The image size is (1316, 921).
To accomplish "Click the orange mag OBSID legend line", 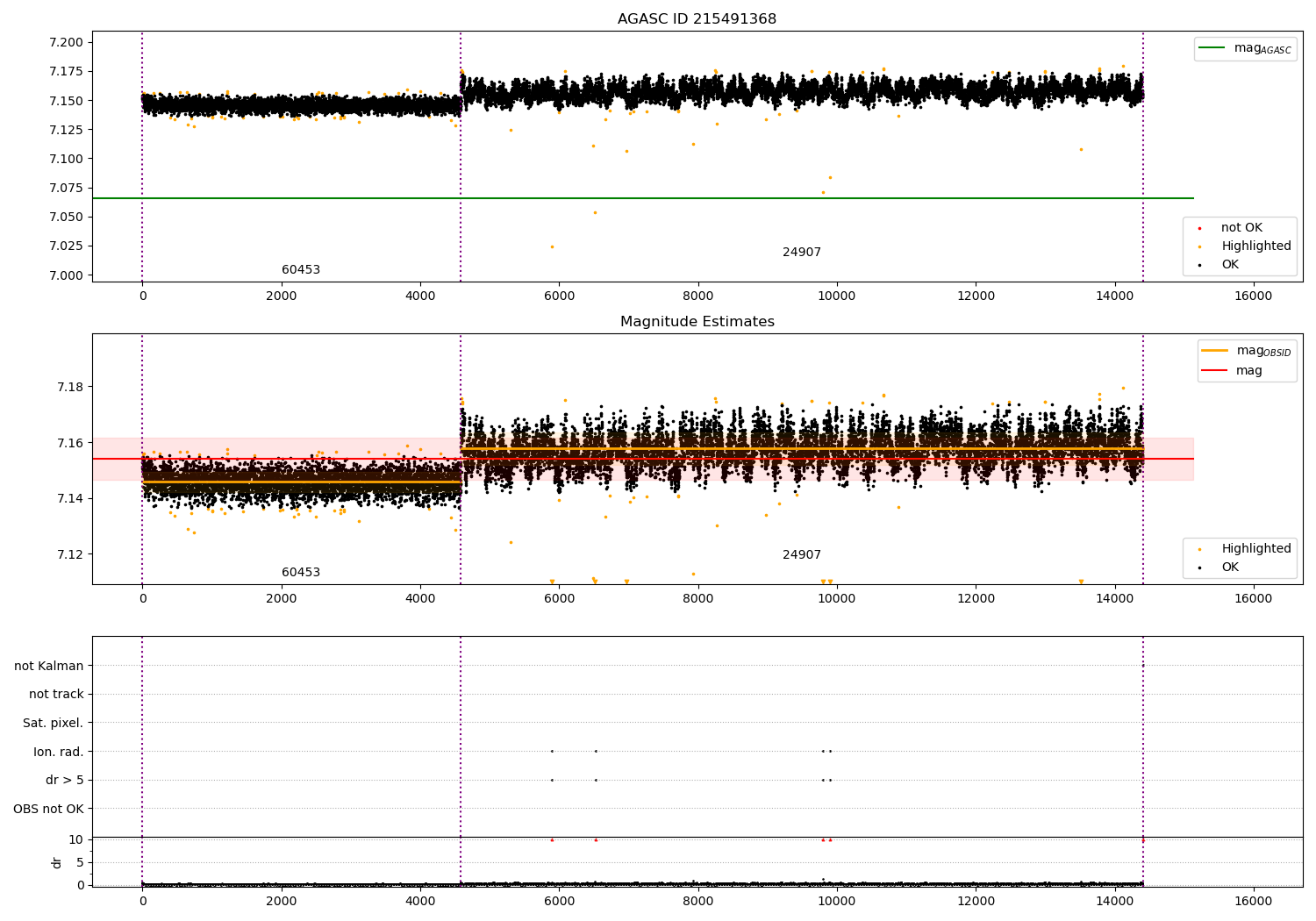I will pyautogui.click(x=1215, y=351).
